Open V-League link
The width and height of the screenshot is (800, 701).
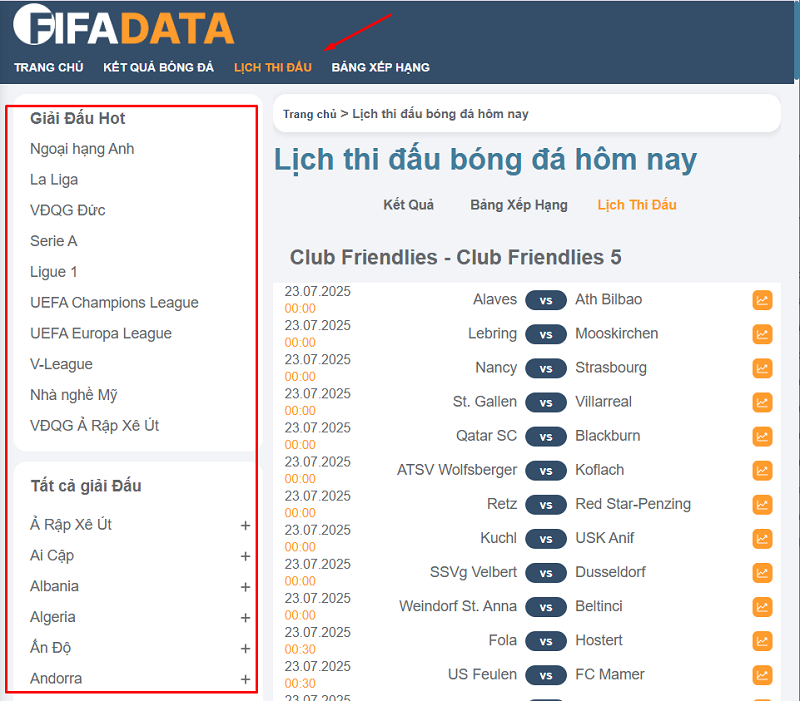pyautogui.click(x=61, y=364)
